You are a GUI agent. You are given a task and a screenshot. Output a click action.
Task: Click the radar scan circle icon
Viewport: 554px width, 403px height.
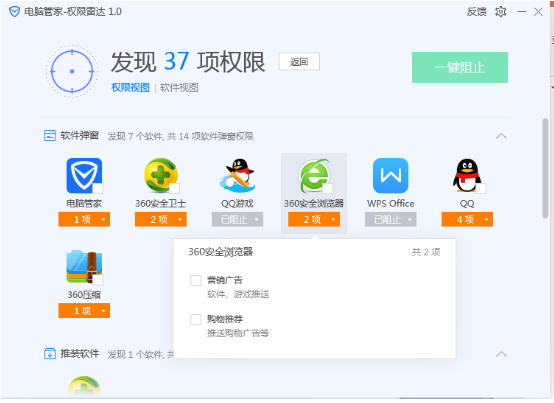pos(72,71)
